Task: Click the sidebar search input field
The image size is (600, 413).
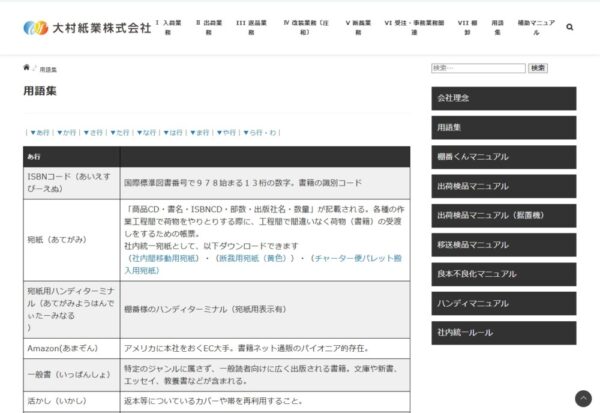Action: (x=478, y=68)
